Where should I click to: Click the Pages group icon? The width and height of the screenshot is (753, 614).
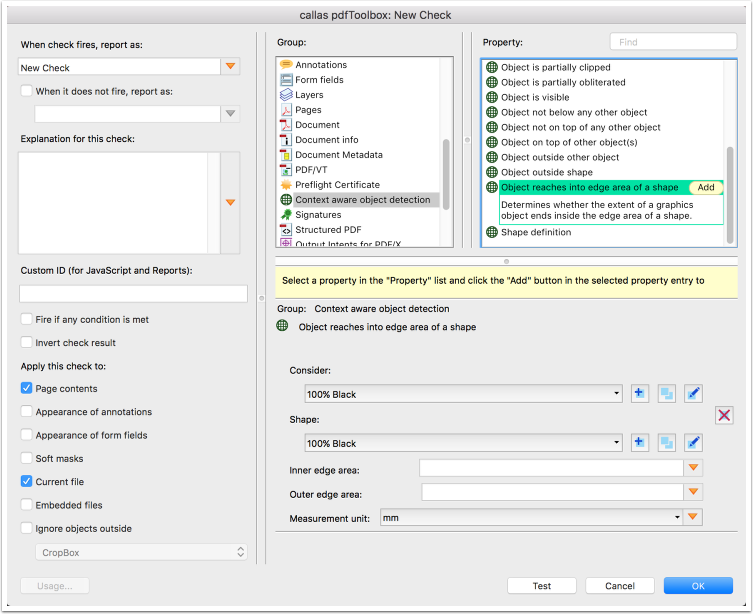286,110
